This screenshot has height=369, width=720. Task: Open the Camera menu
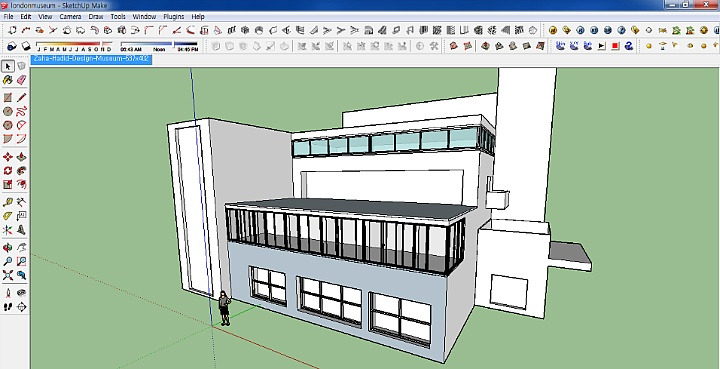coord(70,17)
